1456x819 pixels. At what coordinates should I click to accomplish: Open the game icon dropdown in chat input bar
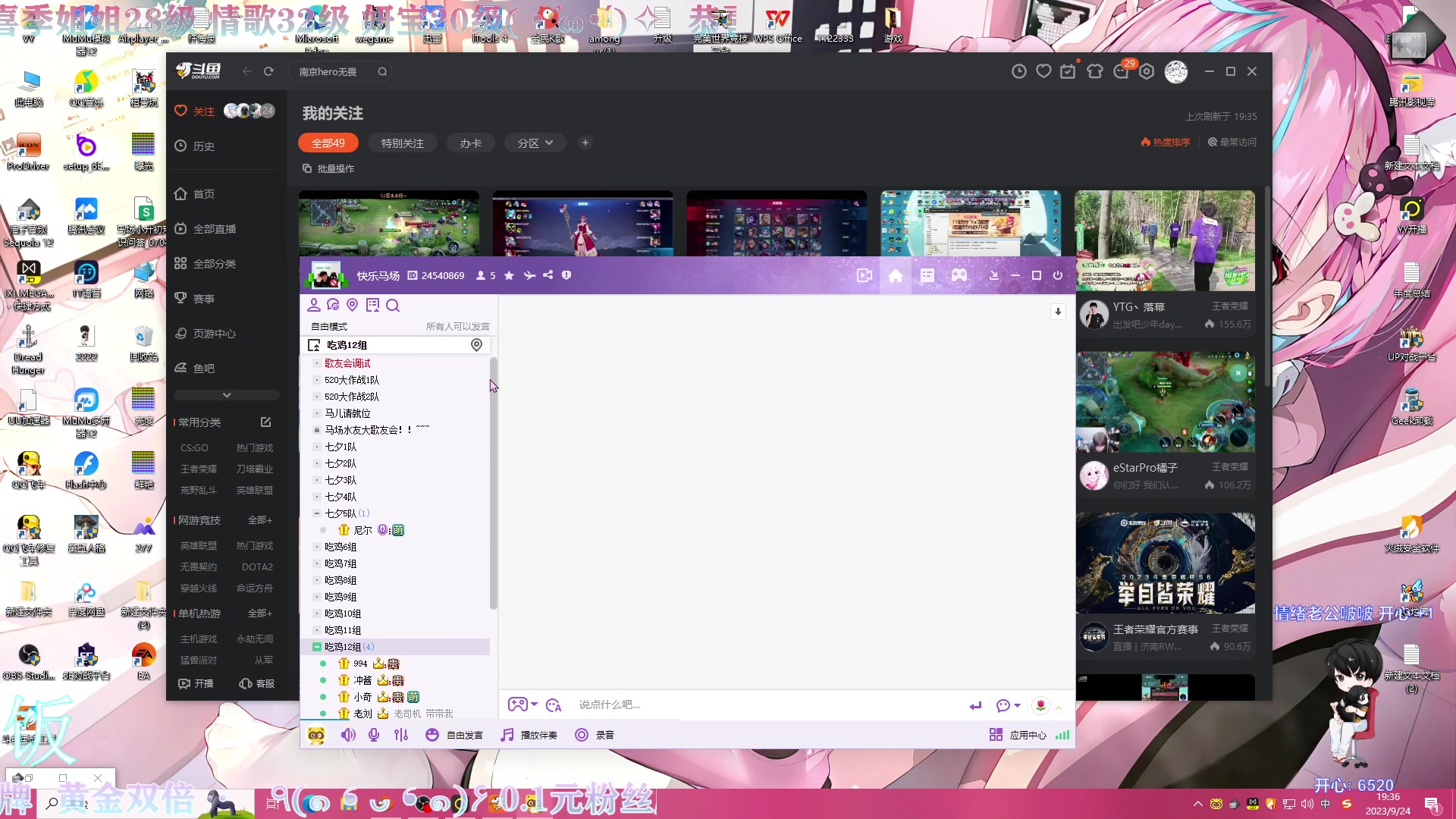pos(522,704)
